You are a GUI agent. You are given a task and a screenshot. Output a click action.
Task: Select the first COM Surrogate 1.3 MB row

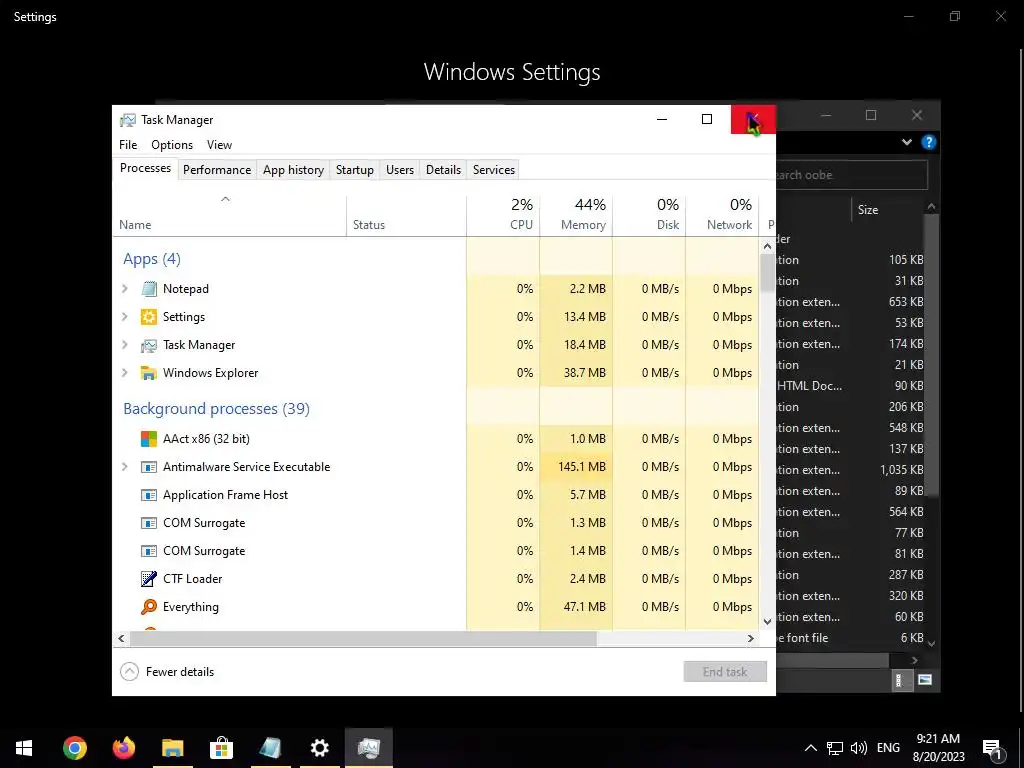point(435,523)
